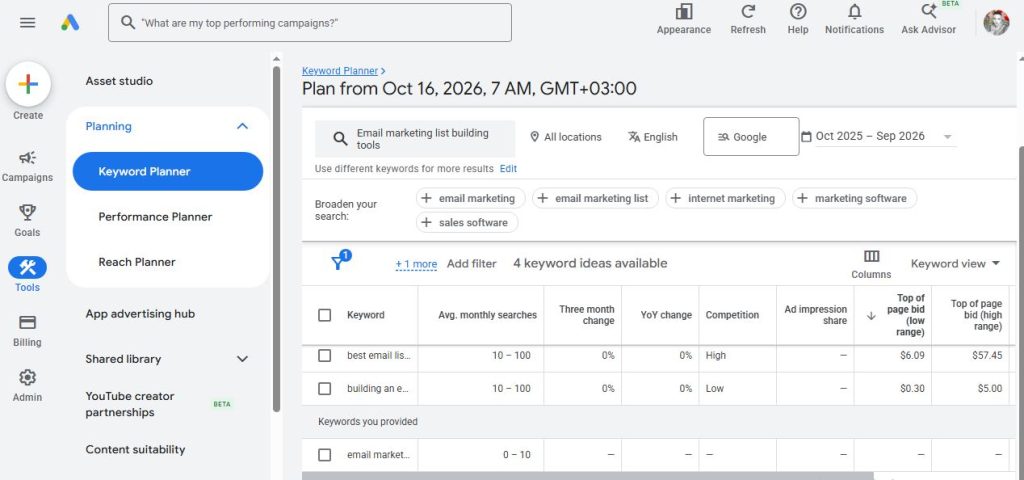1024x480 pixels.
Task: Open Reach Planner
Action: tap(137, 262)
